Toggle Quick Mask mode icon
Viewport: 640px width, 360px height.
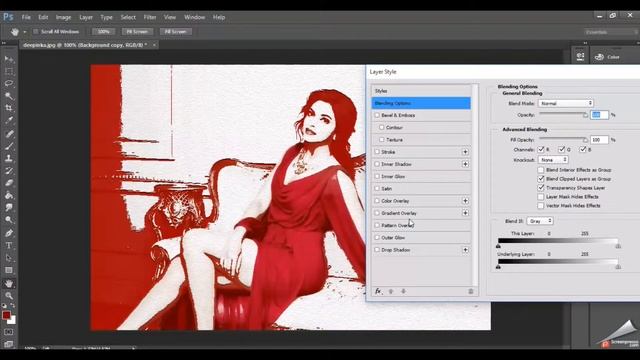coord(9,332)
